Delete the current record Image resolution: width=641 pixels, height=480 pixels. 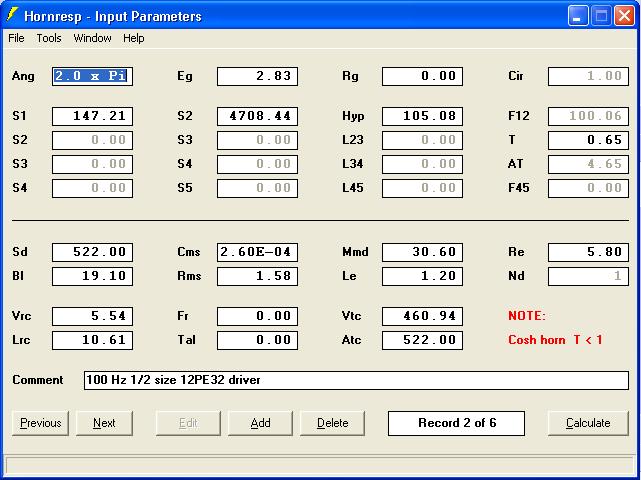pyautogui.click(x=332, y=423)
